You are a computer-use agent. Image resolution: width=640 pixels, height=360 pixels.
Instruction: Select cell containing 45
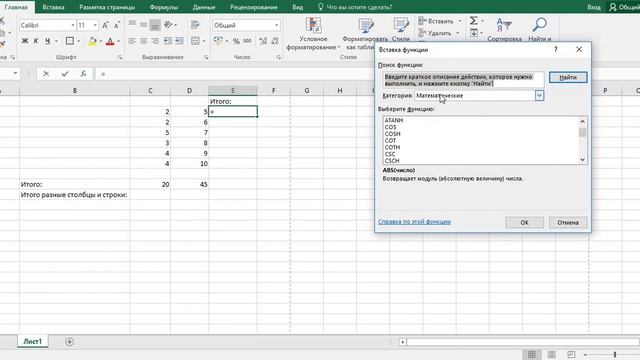(x=189, y=184)
